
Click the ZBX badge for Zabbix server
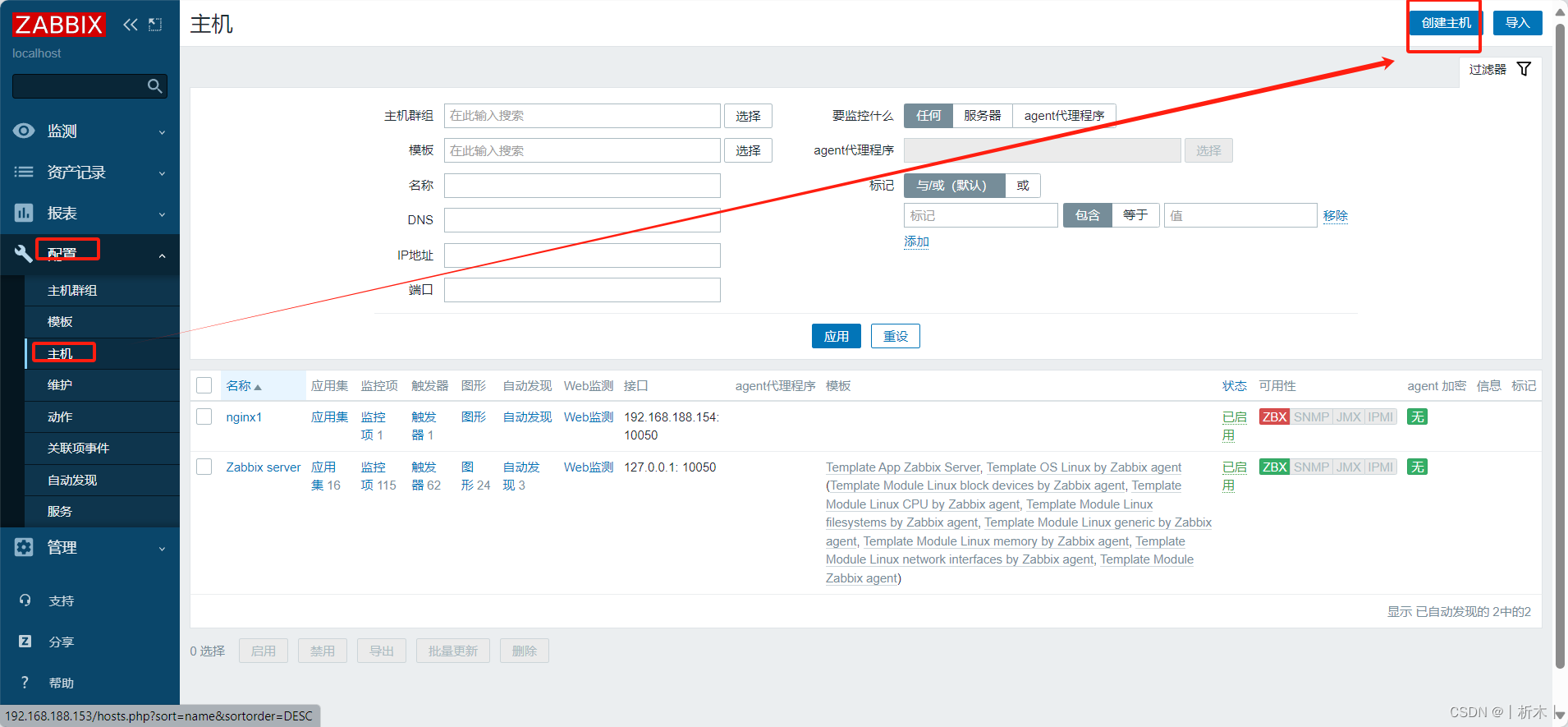point(1274,467)
